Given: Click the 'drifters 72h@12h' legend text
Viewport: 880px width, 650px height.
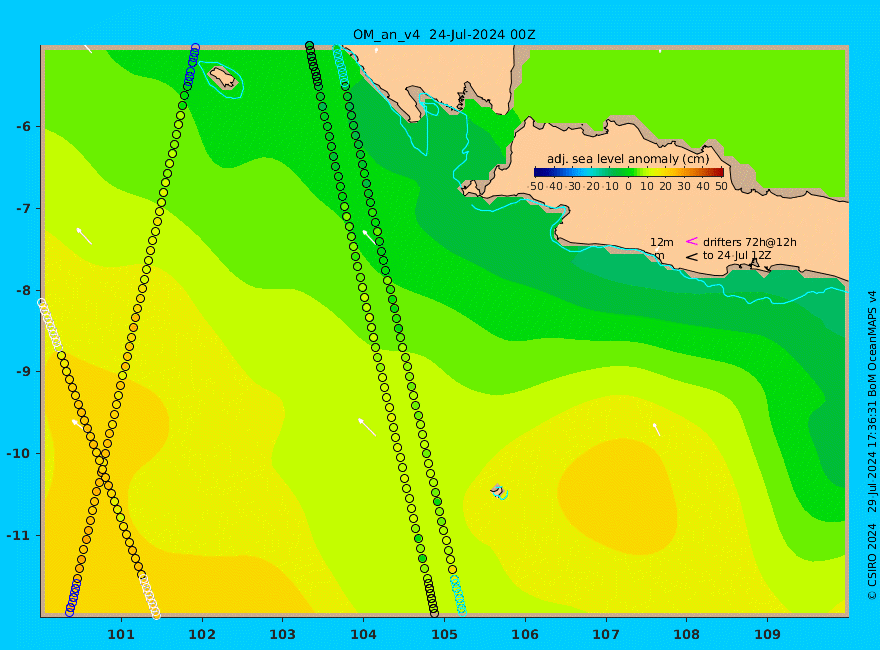Looking at the screenshot, I should (x=749, y=242).
